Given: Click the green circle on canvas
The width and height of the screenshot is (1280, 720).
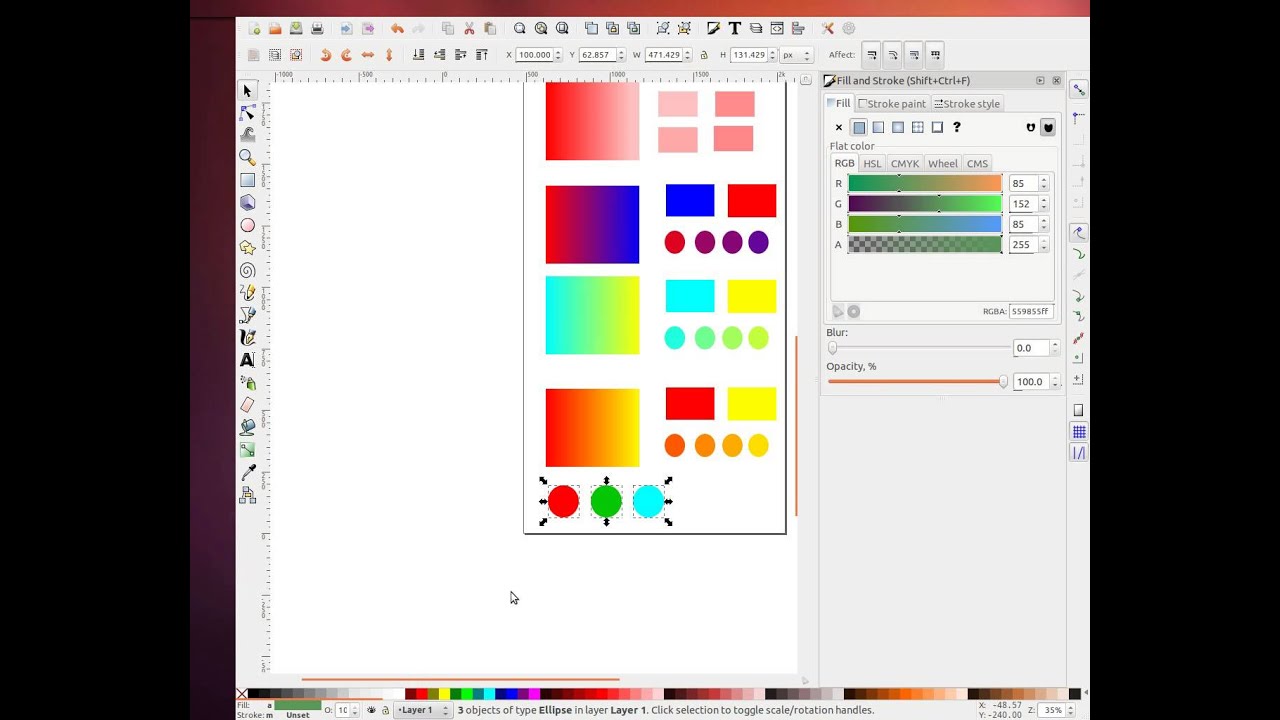Looking at the screenshot, I should (x=606, y=501).
